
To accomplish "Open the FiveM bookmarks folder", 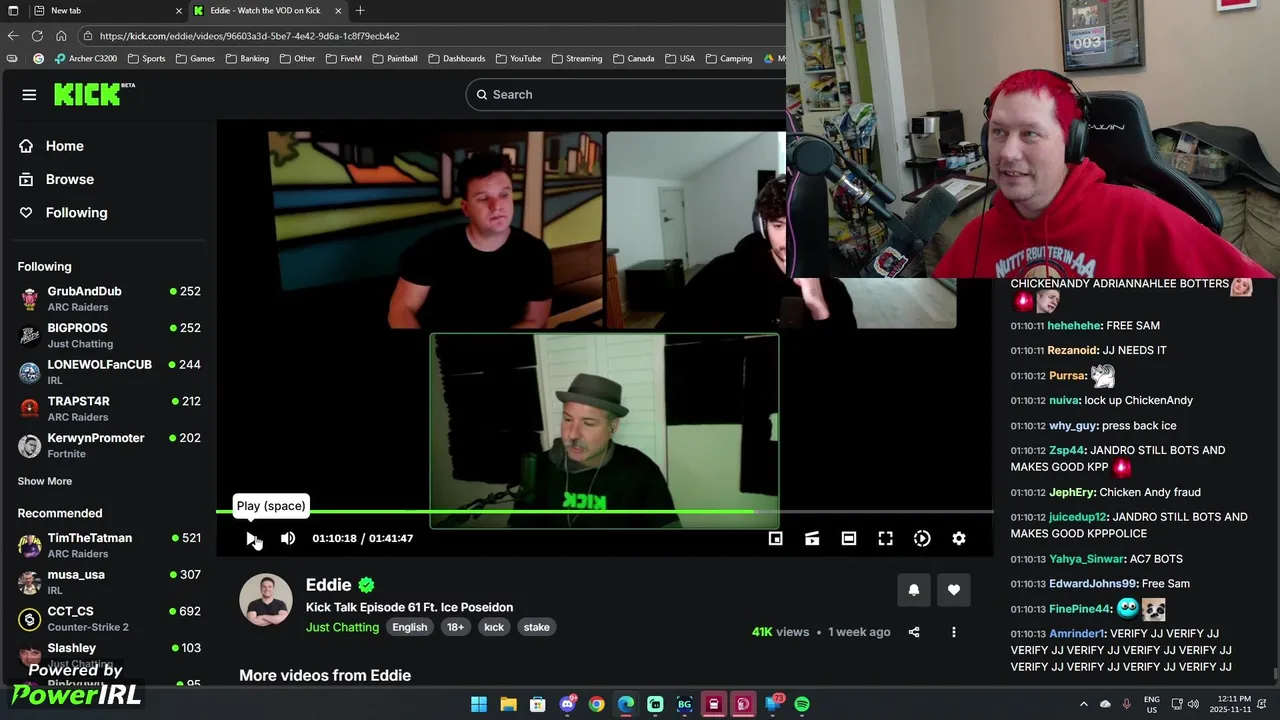I will click(344, 58).
